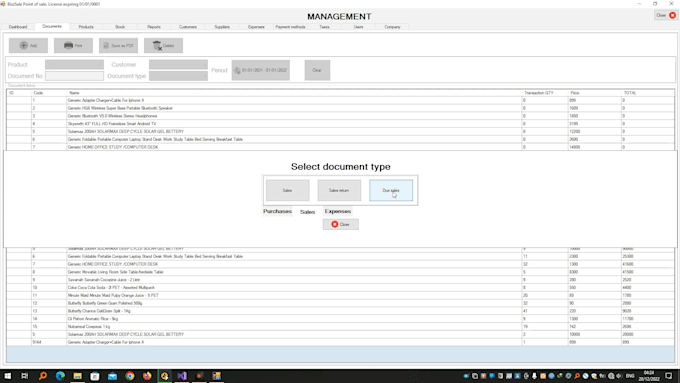Open Visual Studio from taskbar
Image resolution: width=680 pixels, height=383 pixels.
click(x=182, y=376)
